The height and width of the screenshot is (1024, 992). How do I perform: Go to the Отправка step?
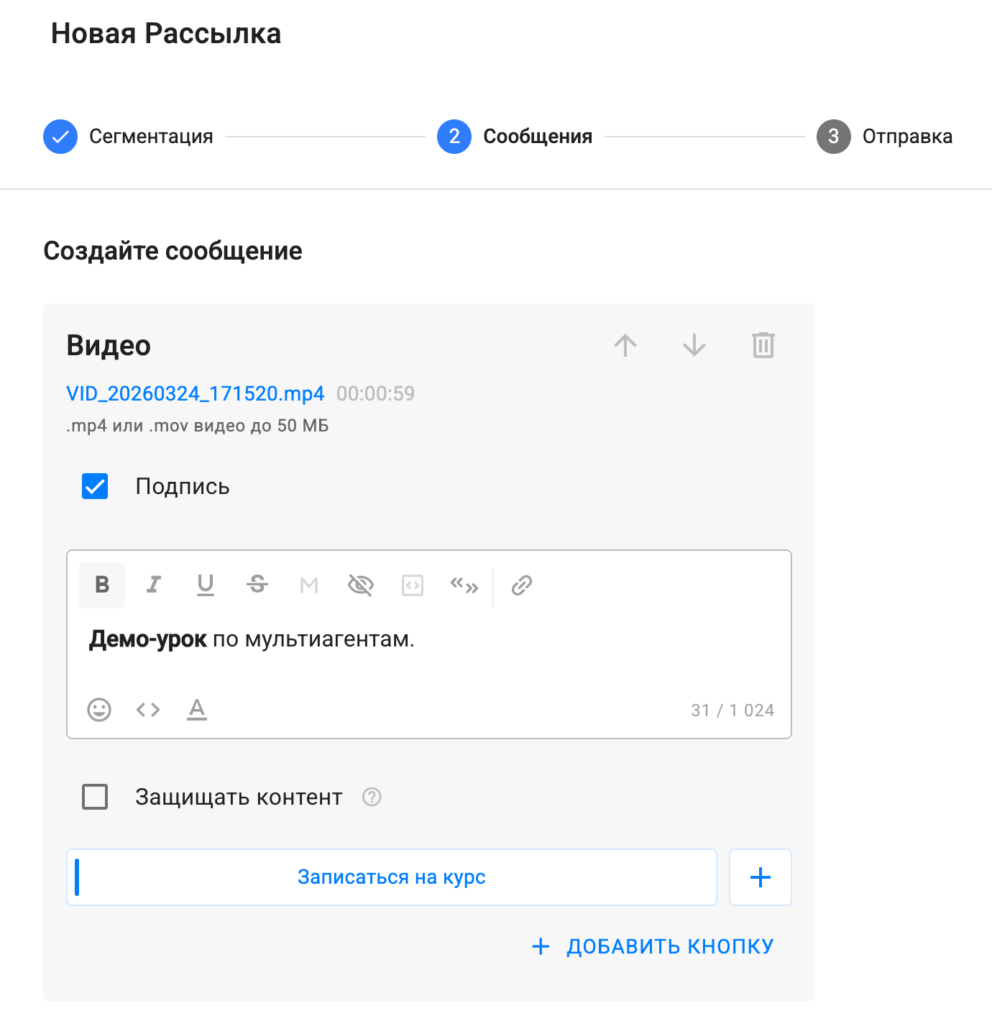click(x=884, y=137)
